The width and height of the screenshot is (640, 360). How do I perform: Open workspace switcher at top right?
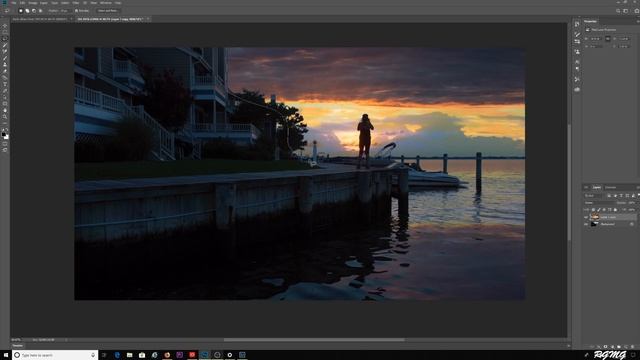(x=626, y=11)
